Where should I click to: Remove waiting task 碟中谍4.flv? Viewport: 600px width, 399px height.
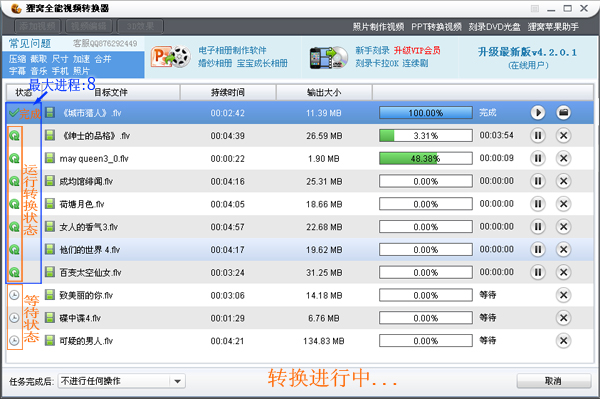[x=563, y=318]
